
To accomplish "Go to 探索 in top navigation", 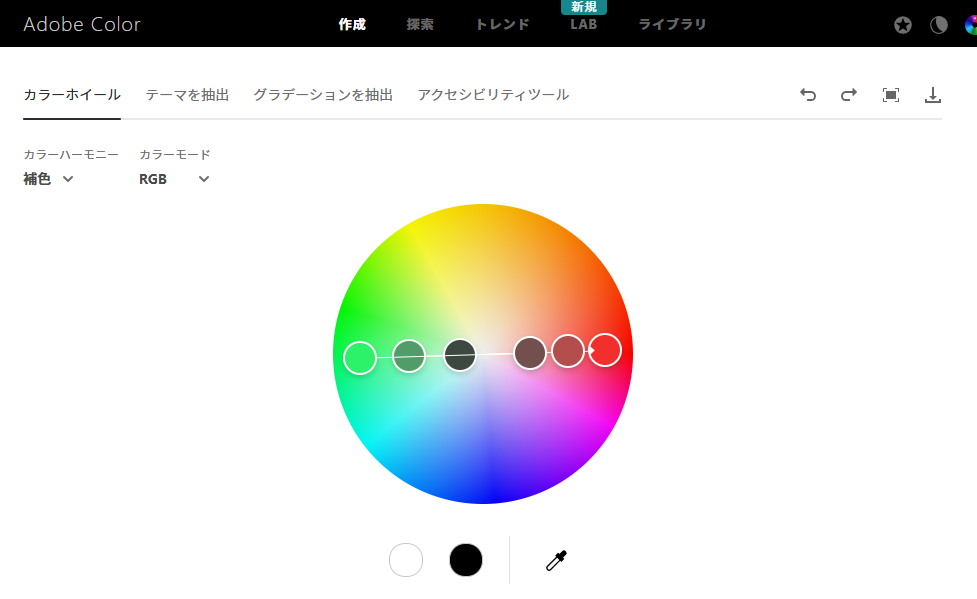I will pyautogui.click(x=420, y=24).
